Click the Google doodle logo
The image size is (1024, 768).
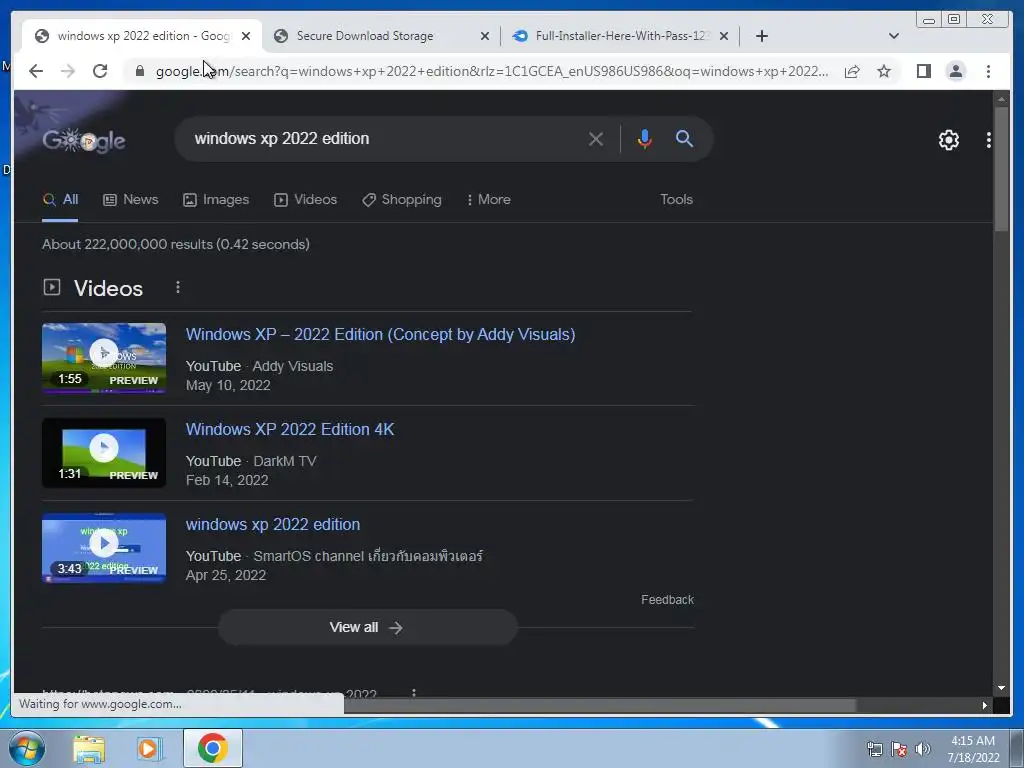[x=84, y=140]
